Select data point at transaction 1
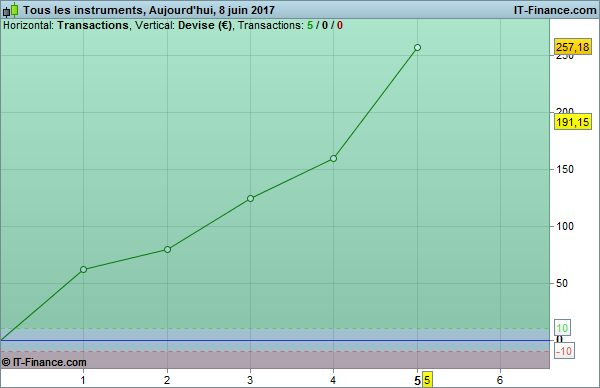Screen dimensions: 600x388 [83, 269]
